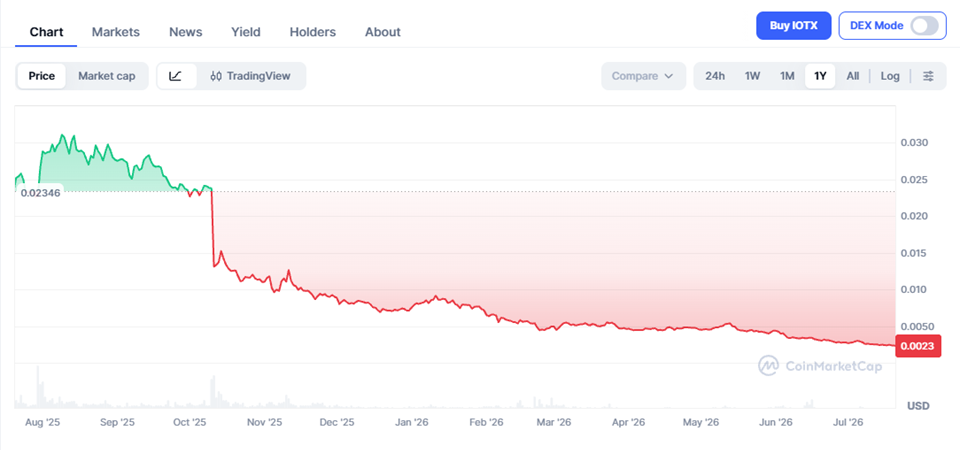Click the 0.030 y-axis value
Image resolution: width=960 pixels, height=450 pixels.
tap(914, 143)
